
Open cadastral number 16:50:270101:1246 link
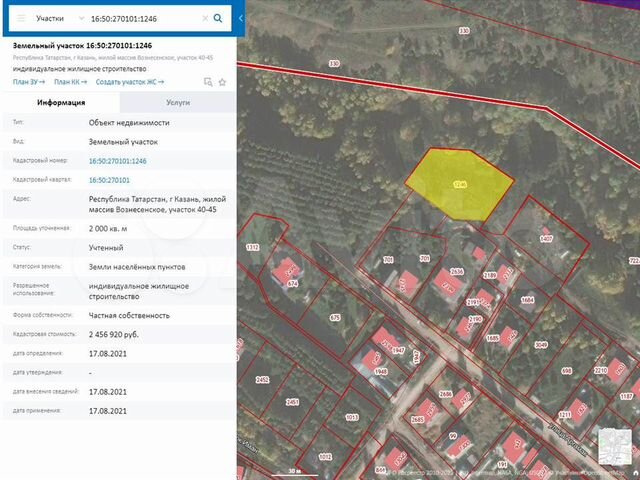click(118, 160)
